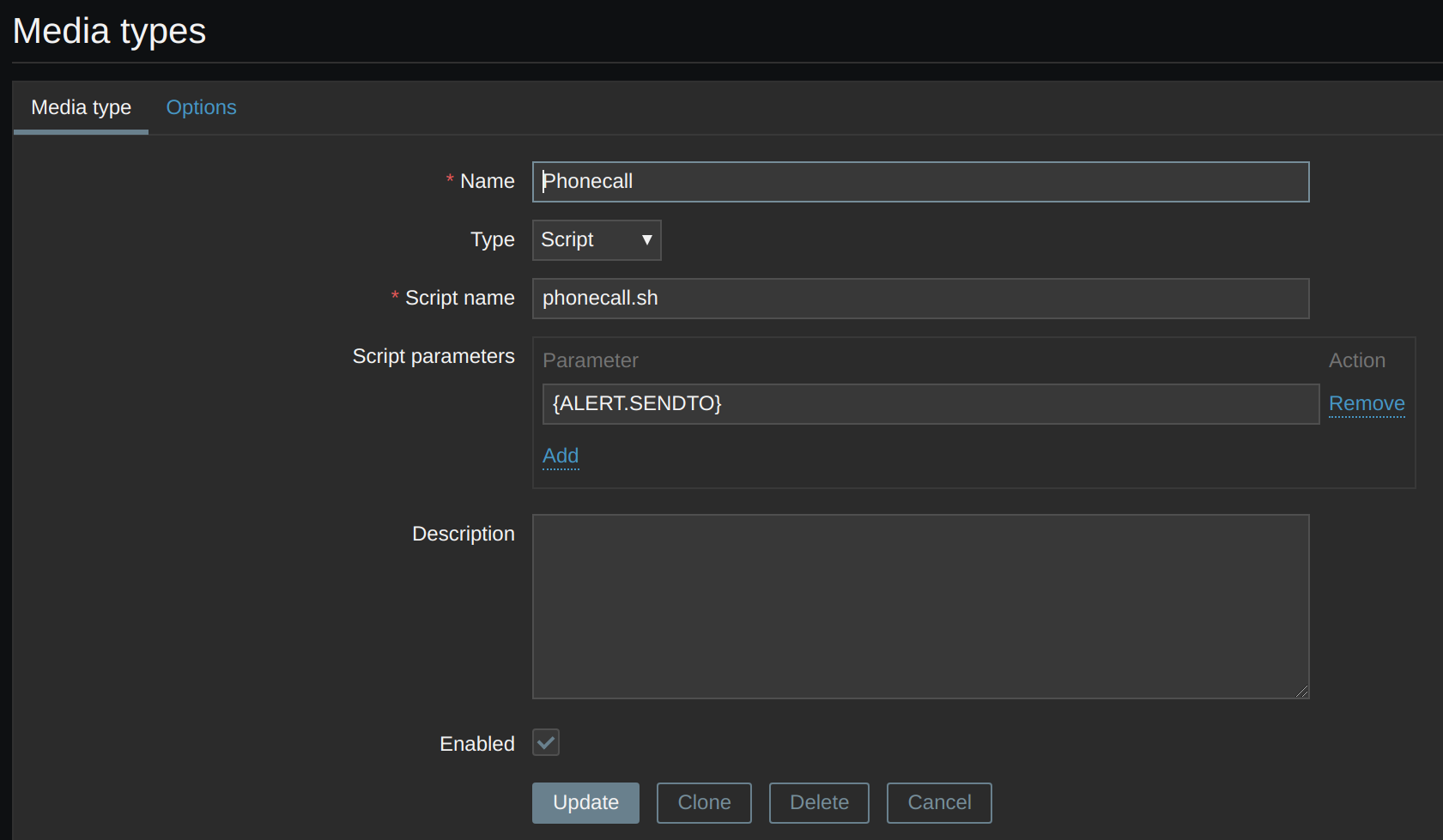Delete the Phonecall media type
Image resolution: width=1443 pixels, height=840 pixels.
pos(819,802)
